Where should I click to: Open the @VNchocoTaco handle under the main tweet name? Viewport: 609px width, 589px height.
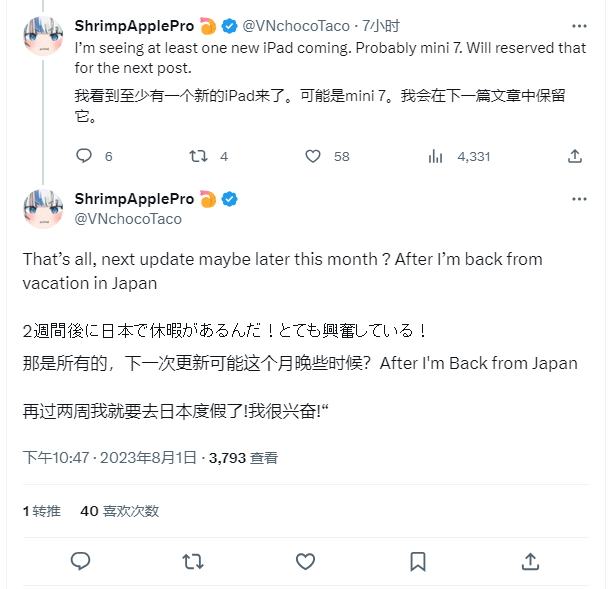coord(128,219)
